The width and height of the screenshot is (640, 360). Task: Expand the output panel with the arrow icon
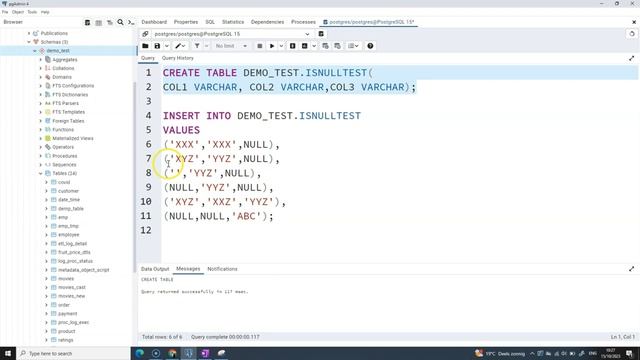point(631,269)
